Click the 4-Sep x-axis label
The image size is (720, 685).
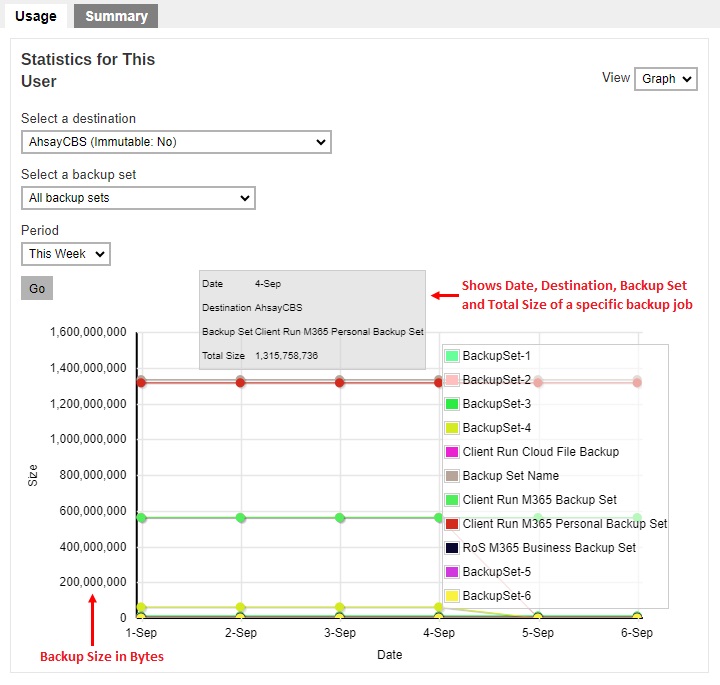coord(439,633)
